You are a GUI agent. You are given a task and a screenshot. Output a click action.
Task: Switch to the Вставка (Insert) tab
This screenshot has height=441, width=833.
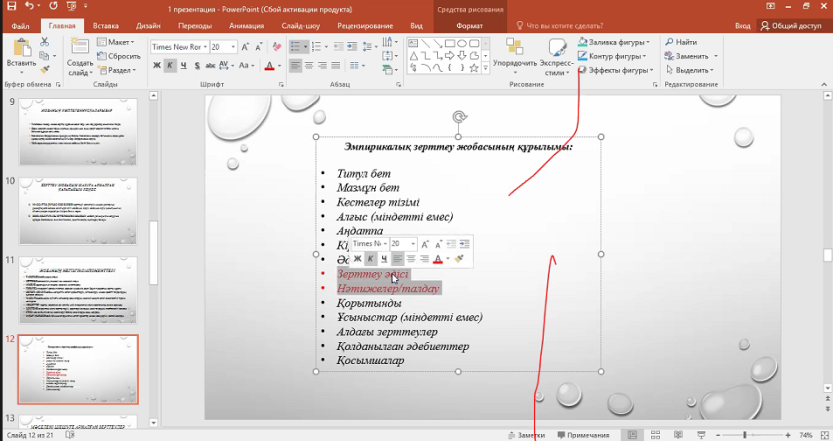pos(105,25)
